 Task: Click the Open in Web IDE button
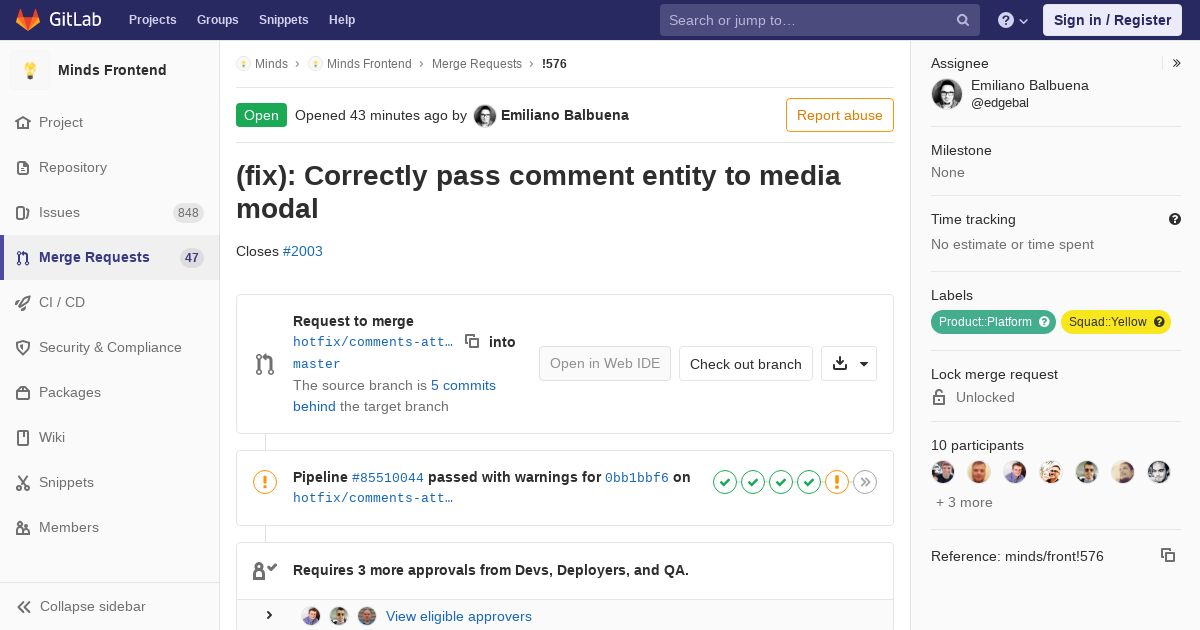[605, 363]
